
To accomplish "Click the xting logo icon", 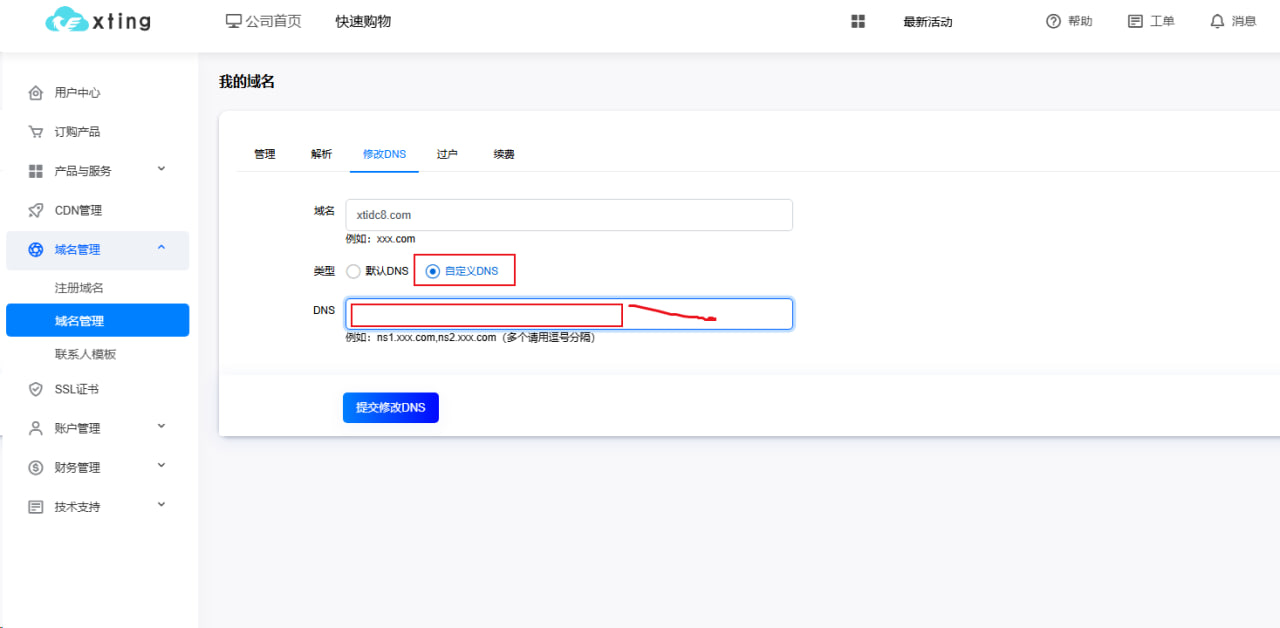I will tap(67, 20).
